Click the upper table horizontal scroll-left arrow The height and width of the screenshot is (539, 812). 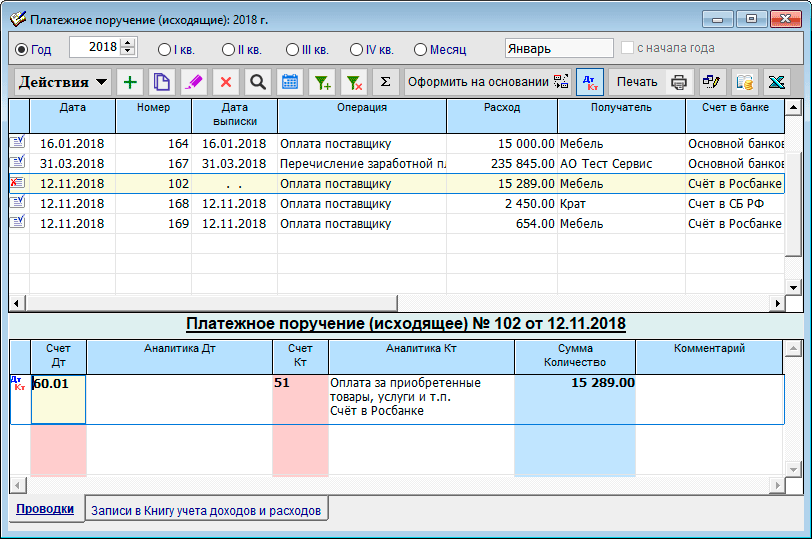coord(17,303)
